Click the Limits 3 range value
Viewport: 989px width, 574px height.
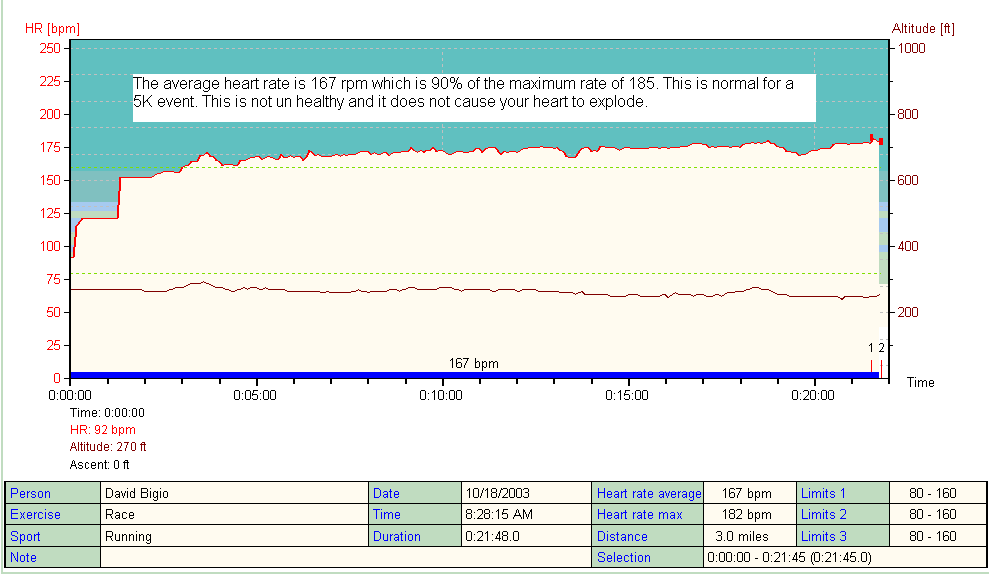pos(935,536)
